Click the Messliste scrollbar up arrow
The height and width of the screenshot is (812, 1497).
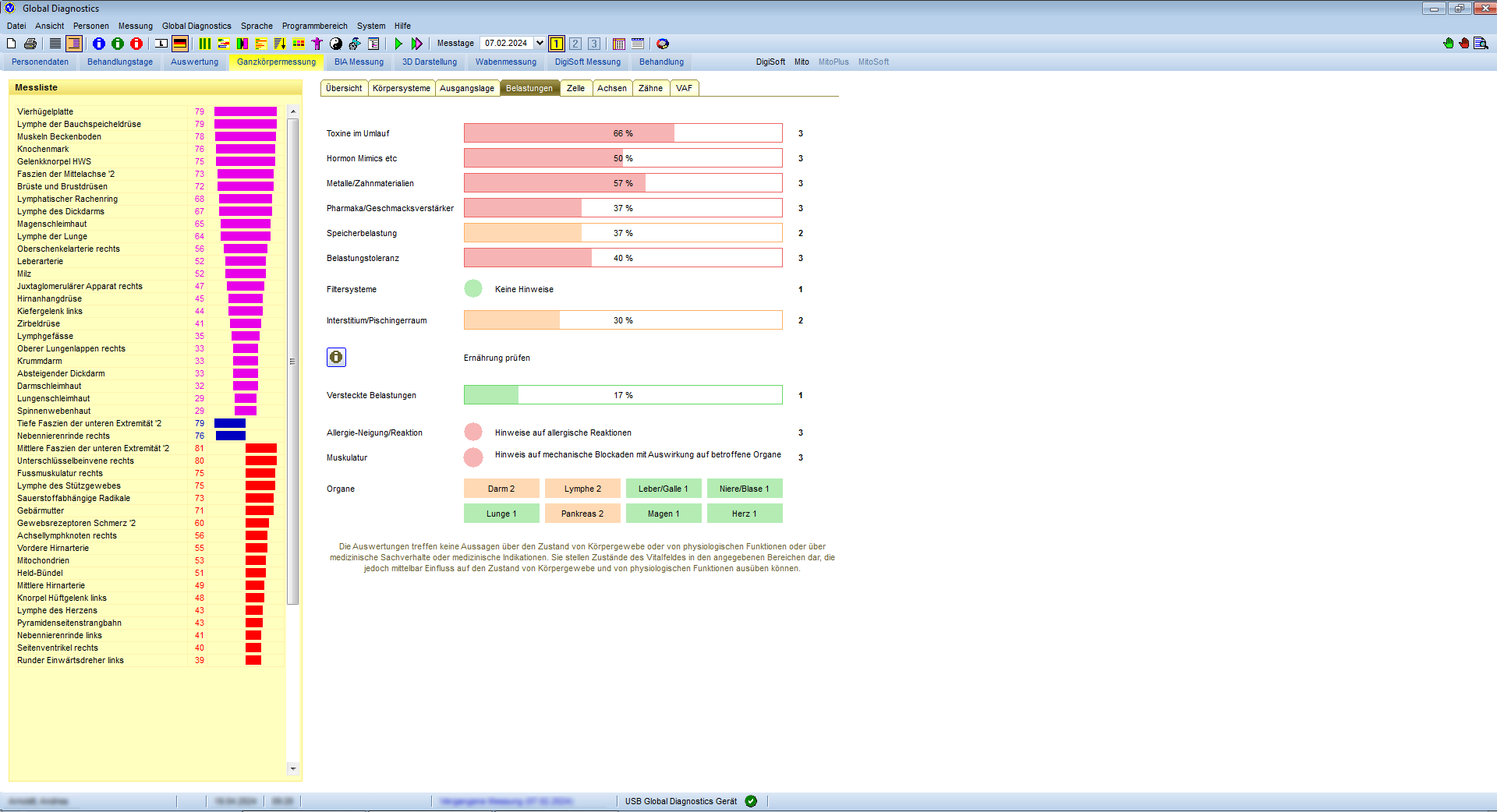click(x=293, y=111)
